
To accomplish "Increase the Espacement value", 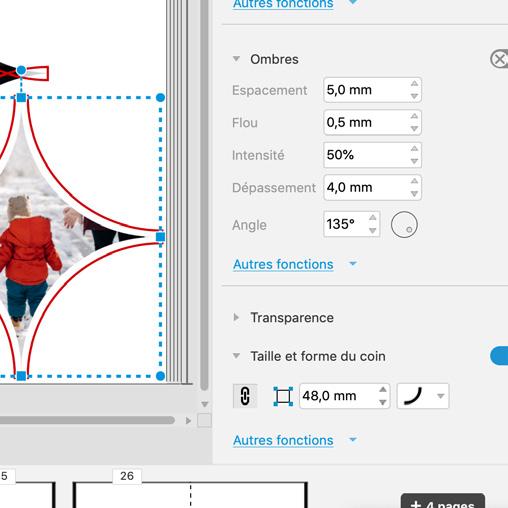I will pyautogui.click(x=414, y=83).
